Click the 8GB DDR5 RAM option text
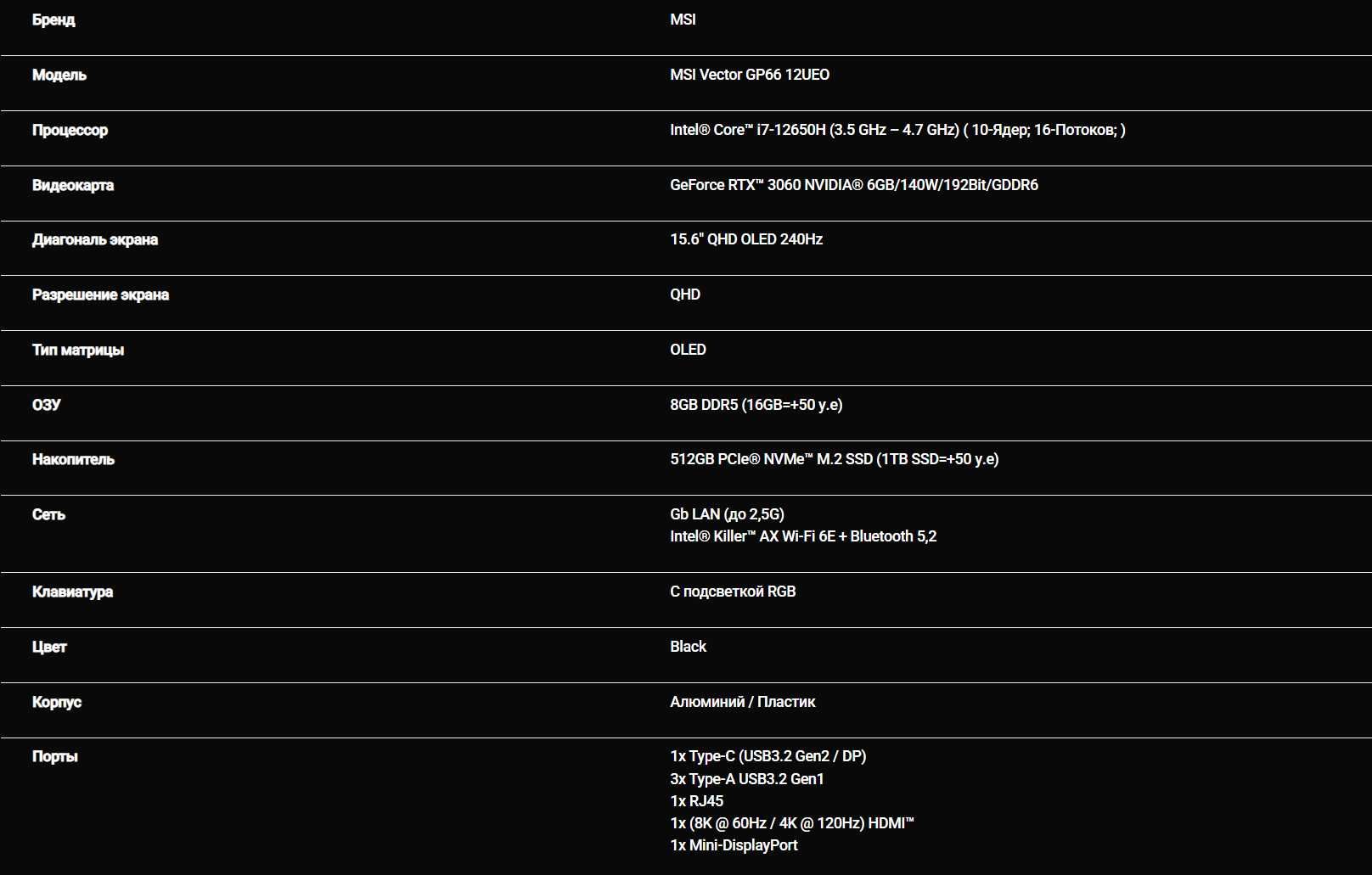The image size is (1372, 875). 756,405
